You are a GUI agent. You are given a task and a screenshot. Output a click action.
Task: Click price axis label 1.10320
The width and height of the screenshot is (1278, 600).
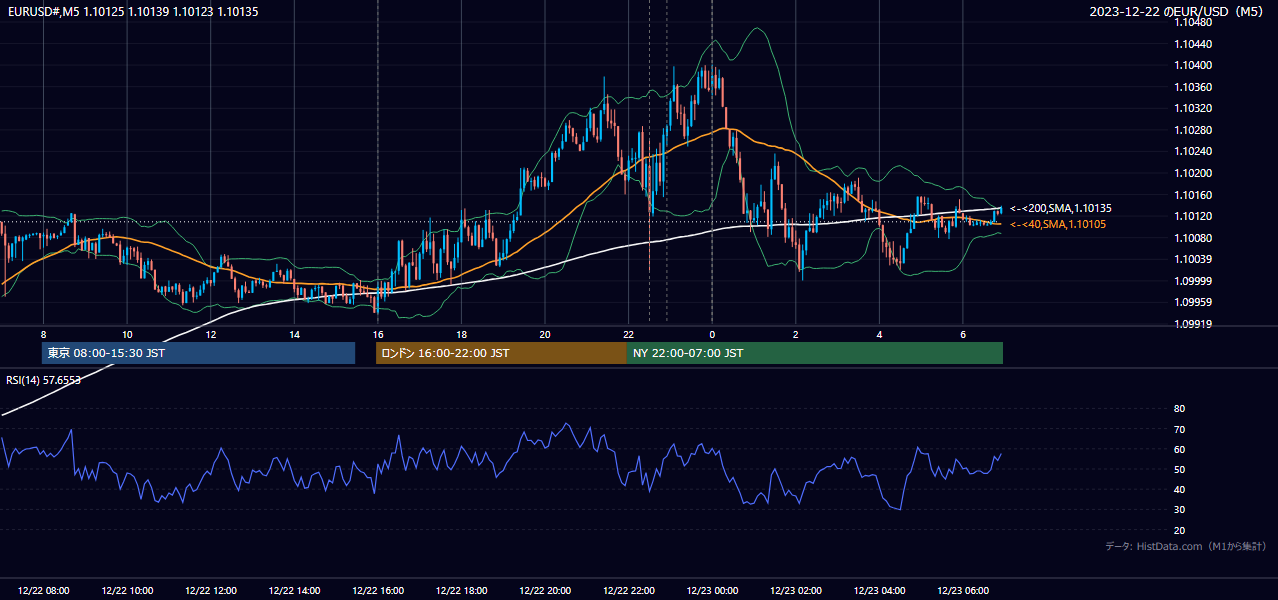1195,108
